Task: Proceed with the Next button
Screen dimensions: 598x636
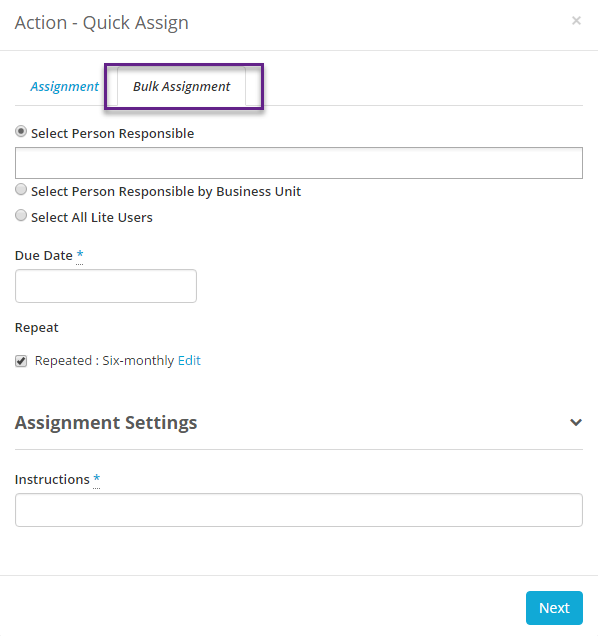Action: (x=554, y=608)
